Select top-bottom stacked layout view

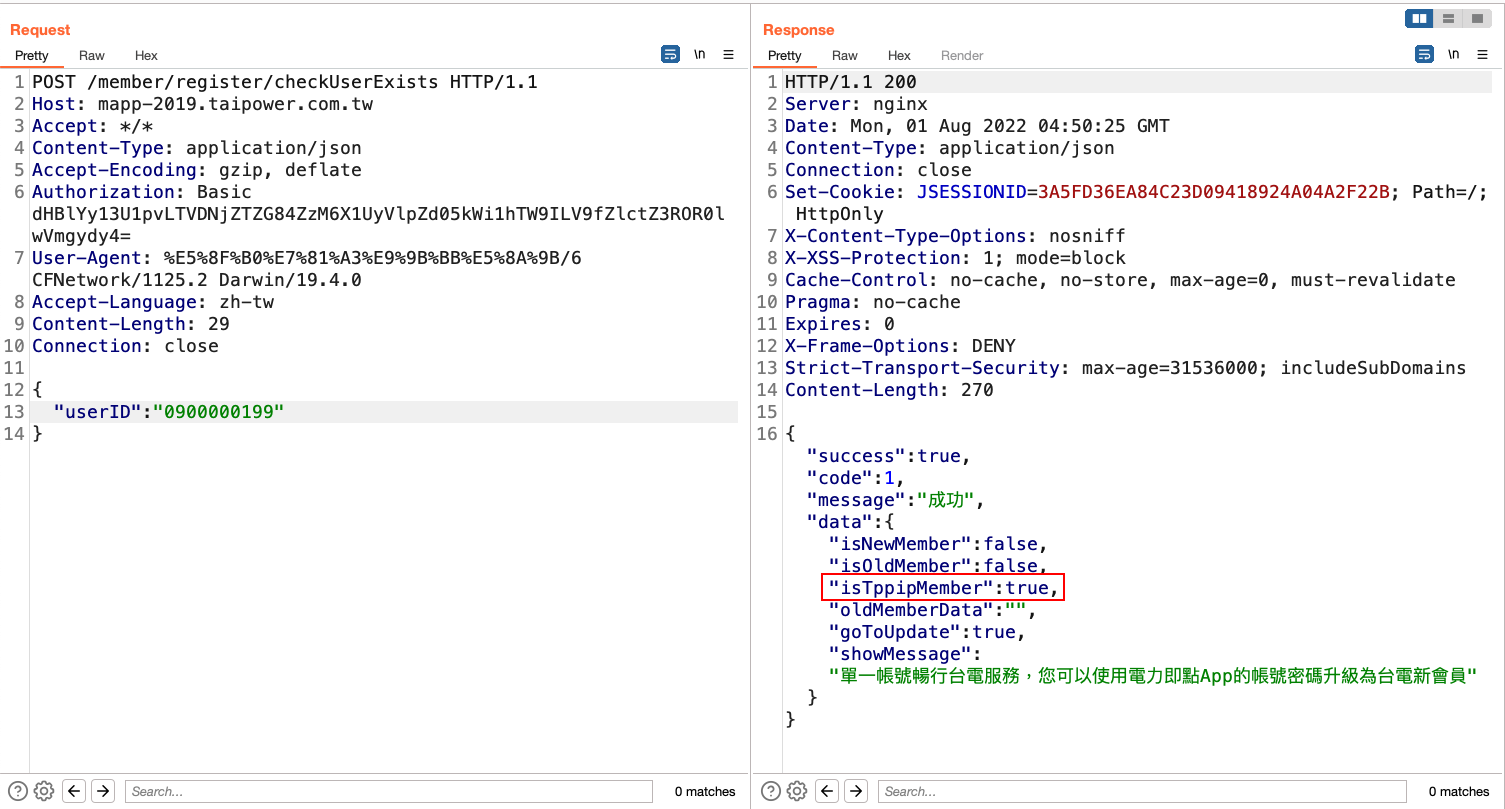click(1448, 18)
